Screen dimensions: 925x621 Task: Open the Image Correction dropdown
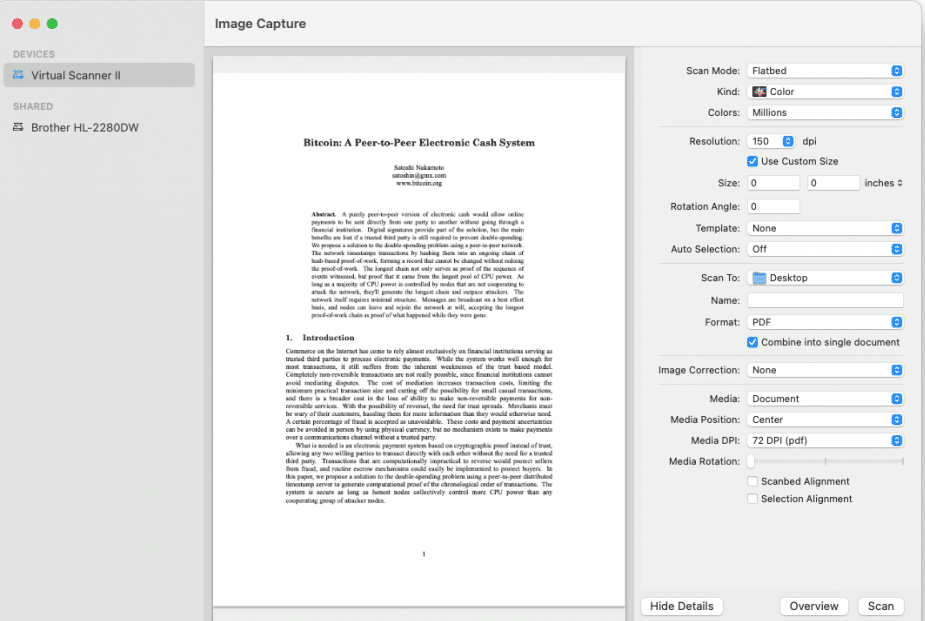[x=824, y=369]
